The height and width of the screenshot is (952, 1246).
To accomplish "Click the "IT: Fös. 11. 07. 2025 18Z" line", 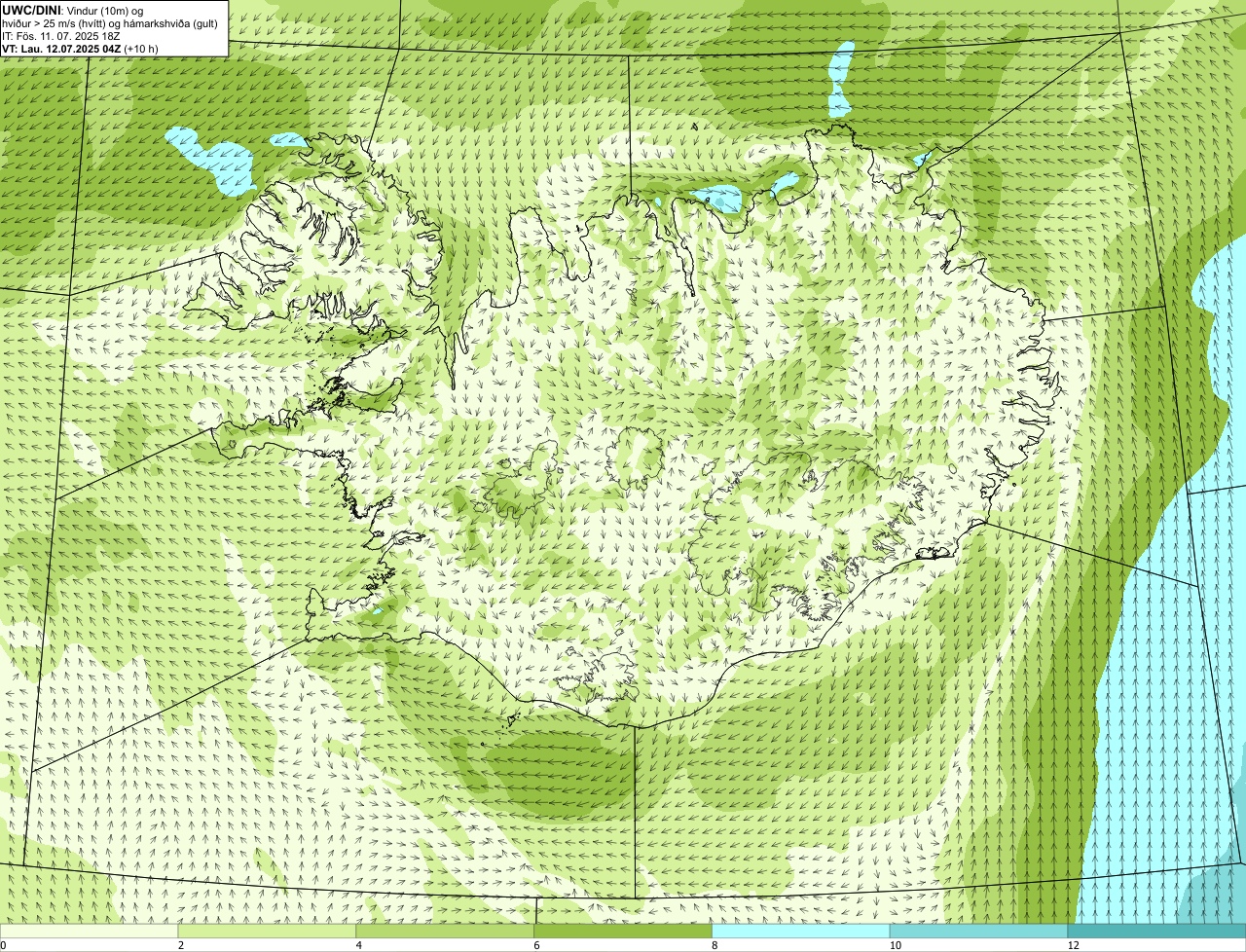I will pos(61,36).
